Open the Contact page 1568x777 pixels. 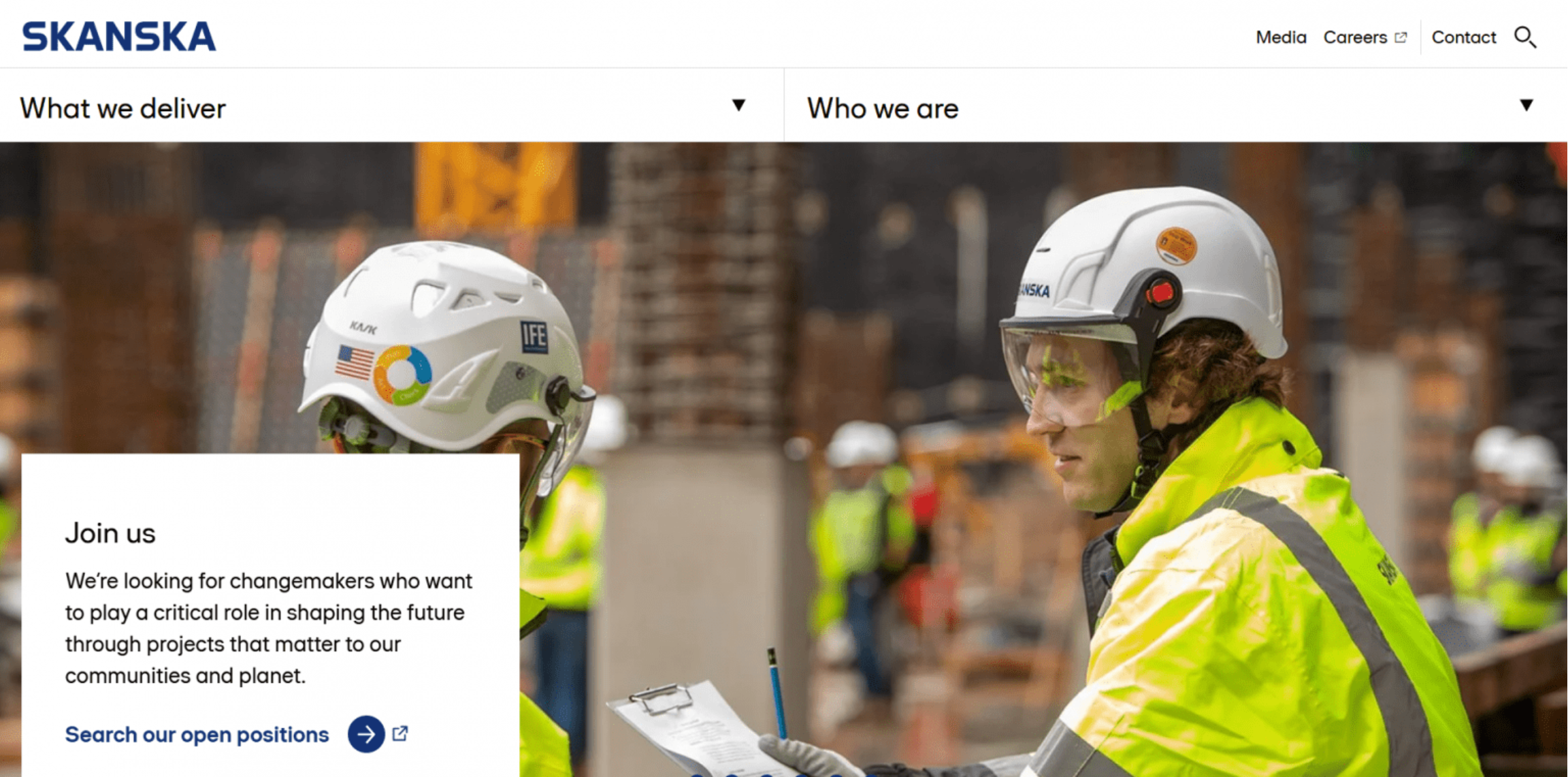tap(1464, 37)
